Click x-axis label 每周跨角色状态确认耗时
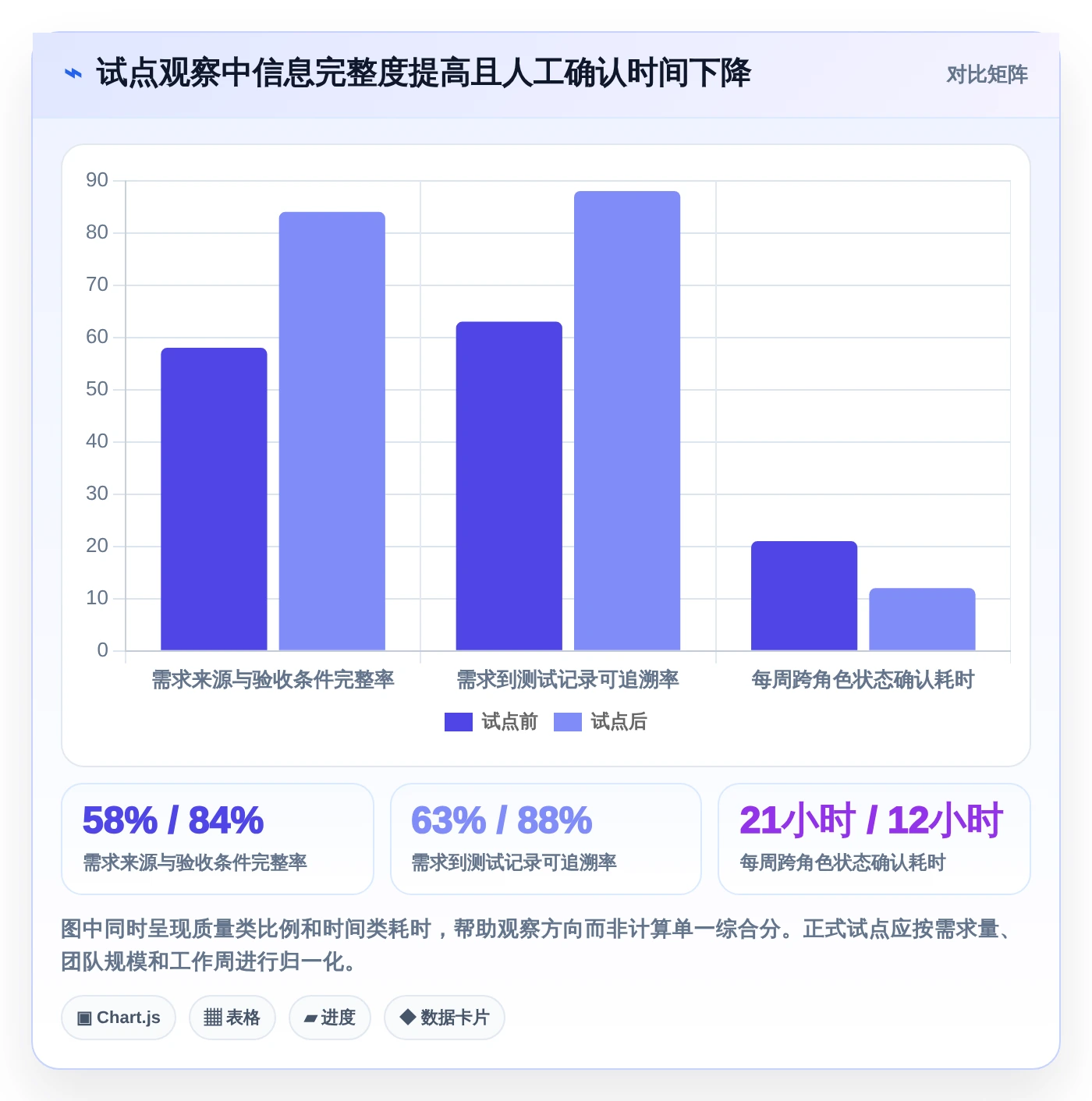 pyautogui.click(x=863, y=680)
